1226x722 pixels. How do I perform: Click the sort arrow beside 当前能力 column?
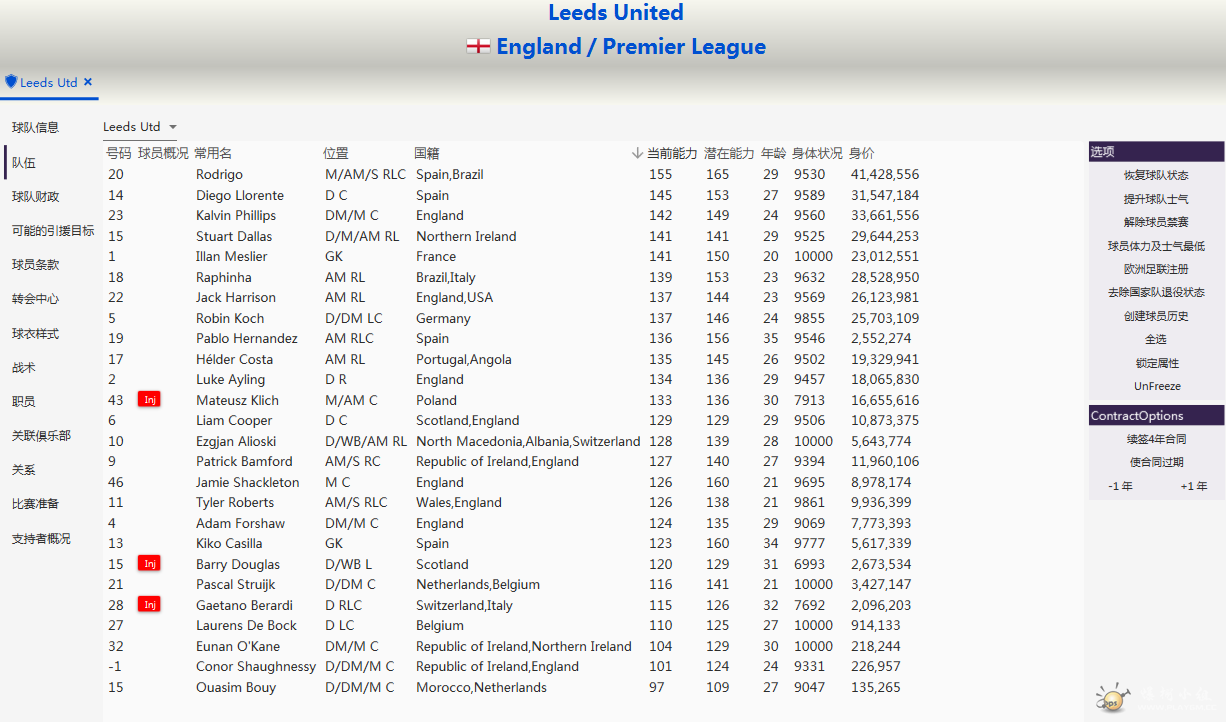pos(637,153)
